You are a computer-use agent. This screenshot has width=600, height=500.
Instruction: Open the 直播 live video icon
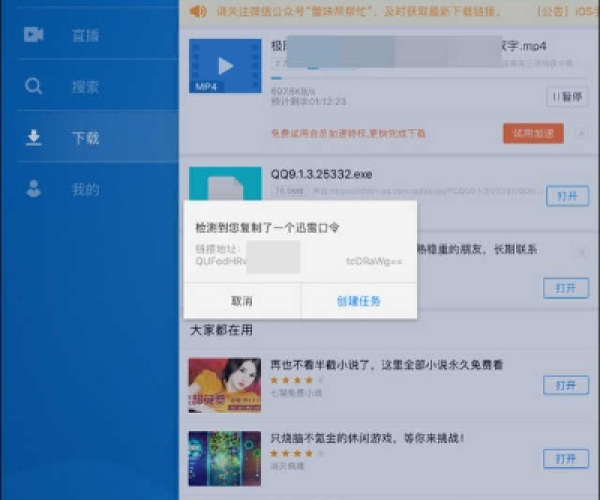click(x=34, y=34)
